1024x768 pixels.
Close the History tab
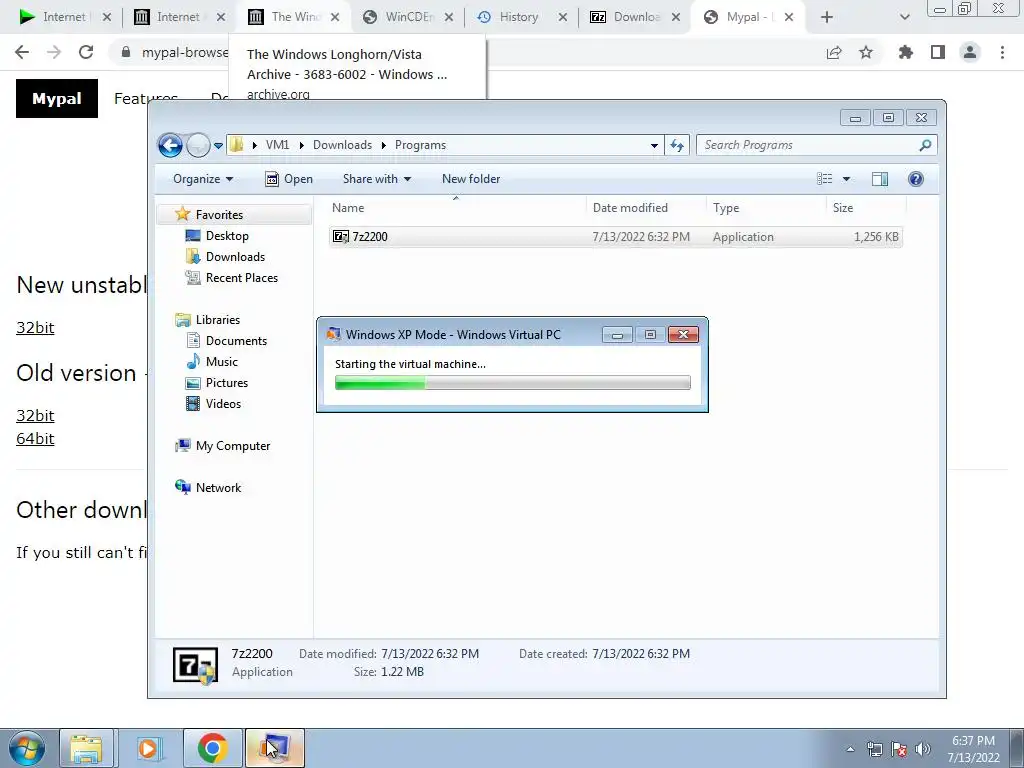[562, 17]
